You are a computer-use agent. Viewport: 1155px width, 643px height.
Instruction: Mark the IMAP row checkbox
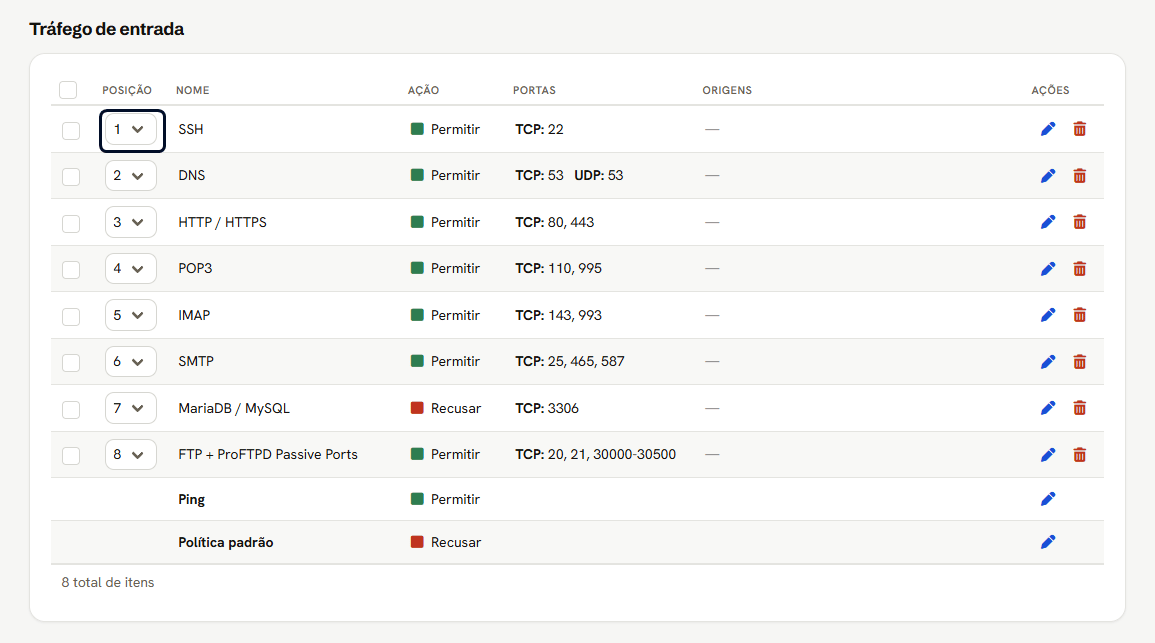(x=71, y=317)
